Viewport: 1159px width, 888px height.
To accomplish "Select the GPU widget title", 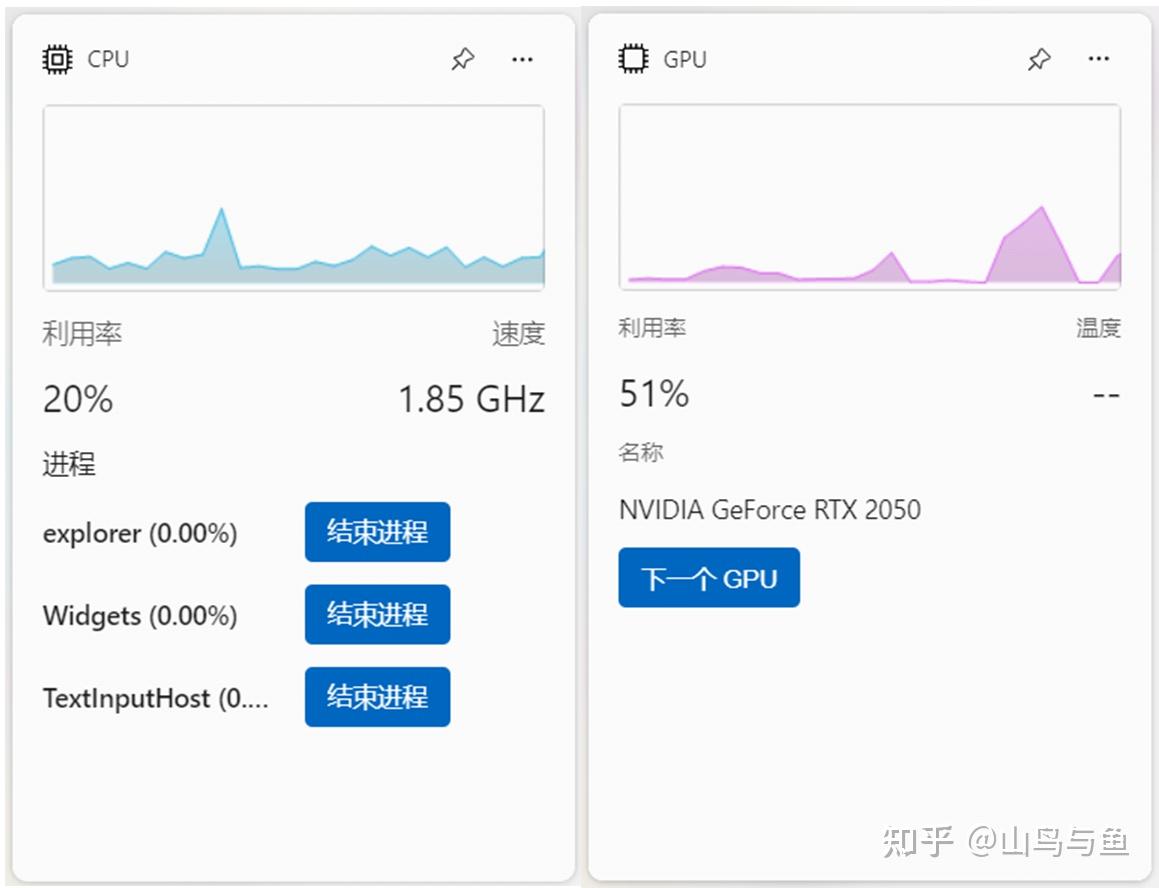I will pyautogui.click(x=684, y=59).
